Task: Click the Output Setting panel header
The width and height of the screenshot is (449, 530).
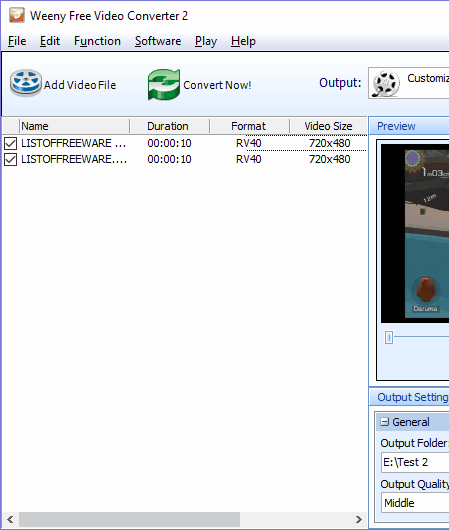Action: 409,397
